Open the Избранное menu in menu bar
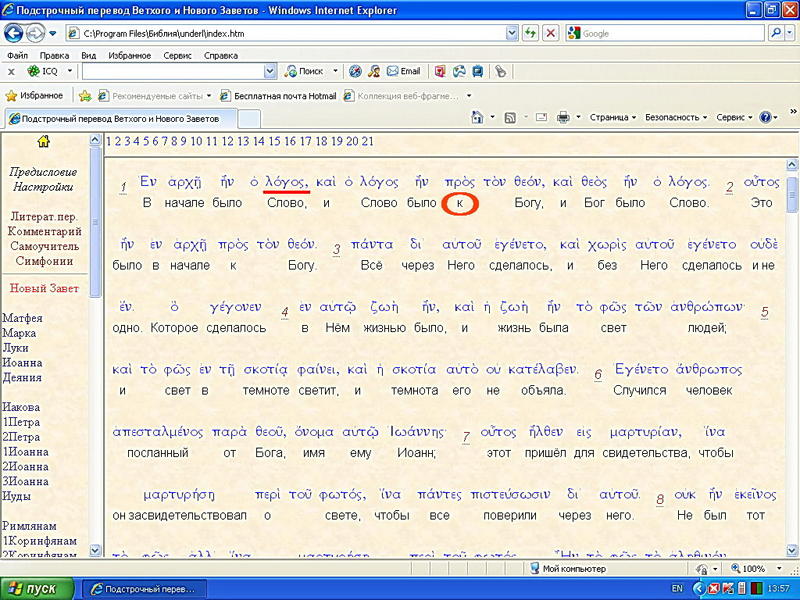Screen dimensions: 800x600 tap(129, 56)
